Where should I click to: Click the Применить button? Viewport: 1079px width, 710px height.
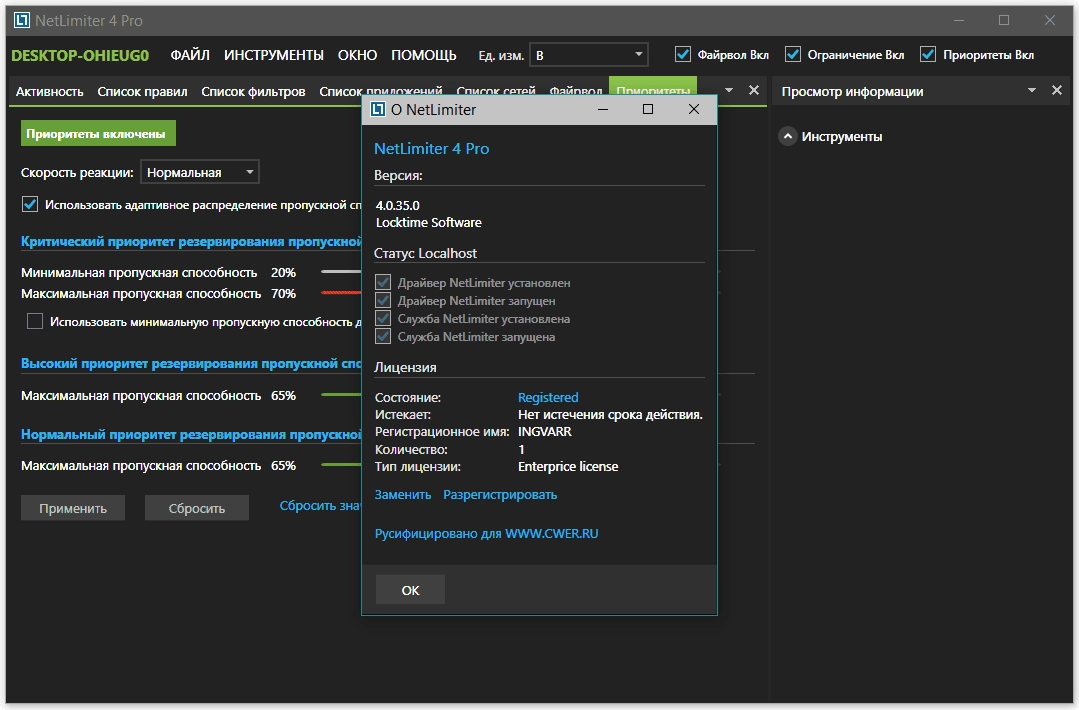[73, 508]
